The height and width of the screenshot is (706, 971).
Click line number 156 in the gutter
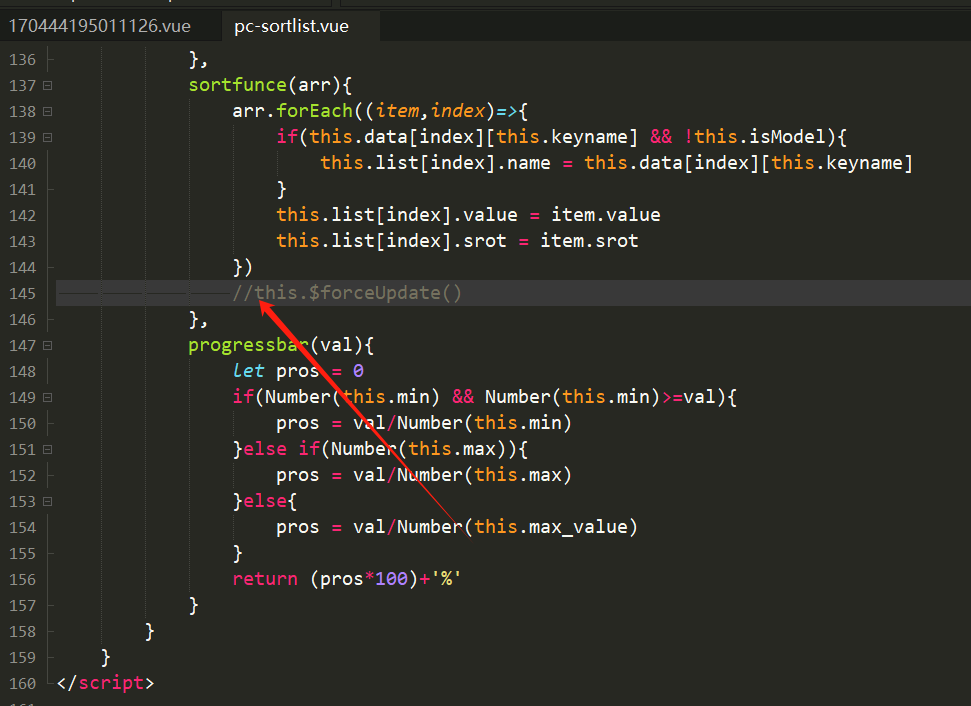coord(22,580)
